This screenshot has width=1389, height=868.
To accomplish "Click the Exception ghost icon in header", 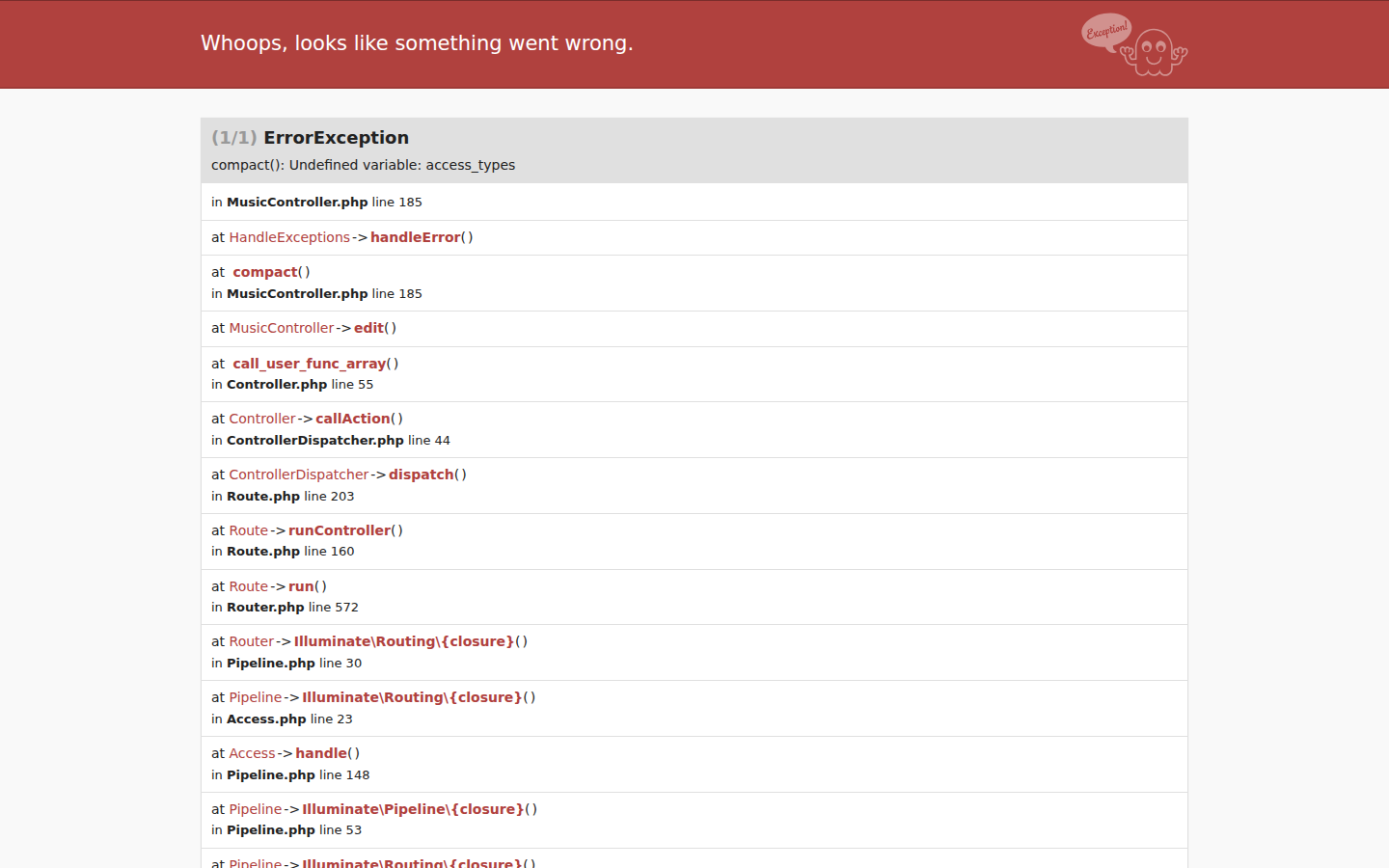I will pyautogui.click(x=1134, y=44).
